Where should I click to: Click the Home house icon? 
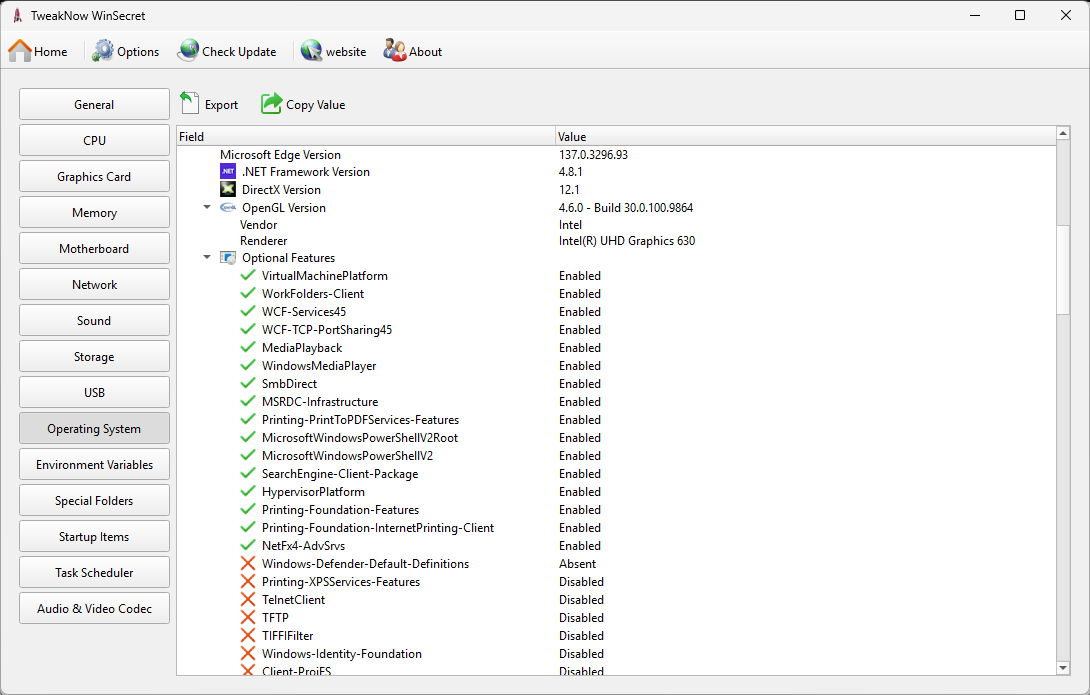[x=19, y=51]
